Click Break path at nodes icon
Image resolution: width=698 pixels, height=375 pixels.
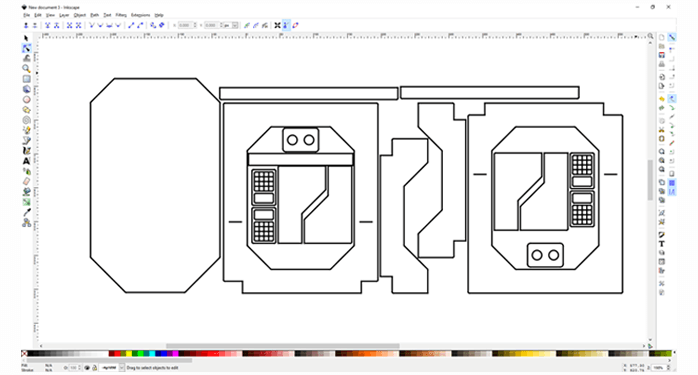pyautogui.click(x=57, y=25)
